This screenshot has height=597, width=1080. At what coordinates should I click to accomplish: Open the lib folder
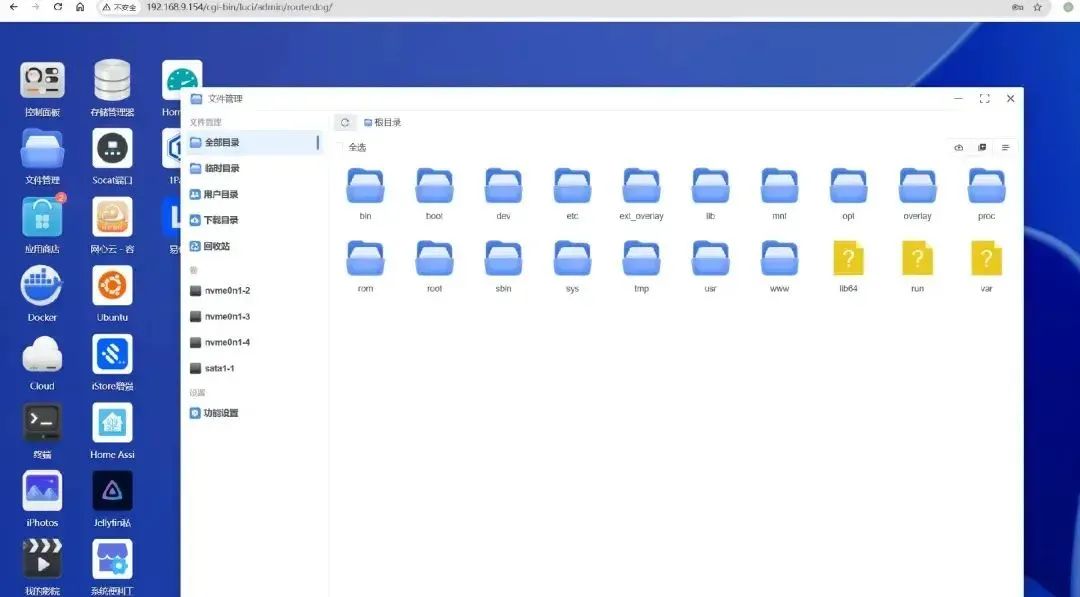tap(710, 186)
